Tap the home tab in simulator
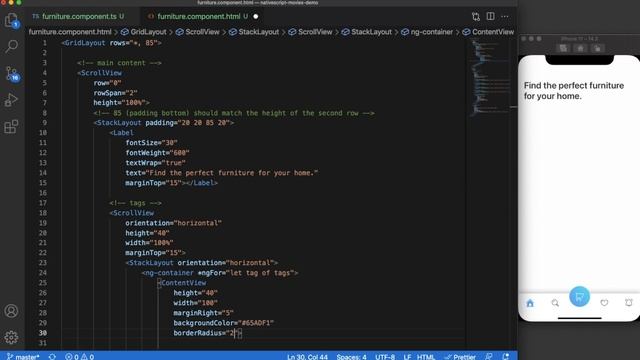 [530, 303]
